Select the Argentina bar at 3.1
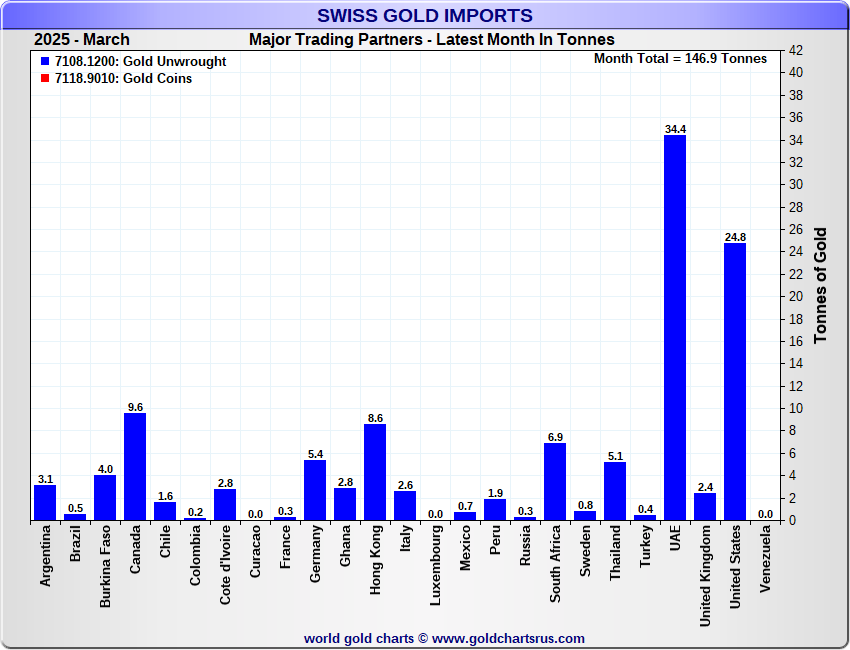This screenshot has height=650, width=850. point(45,502)
